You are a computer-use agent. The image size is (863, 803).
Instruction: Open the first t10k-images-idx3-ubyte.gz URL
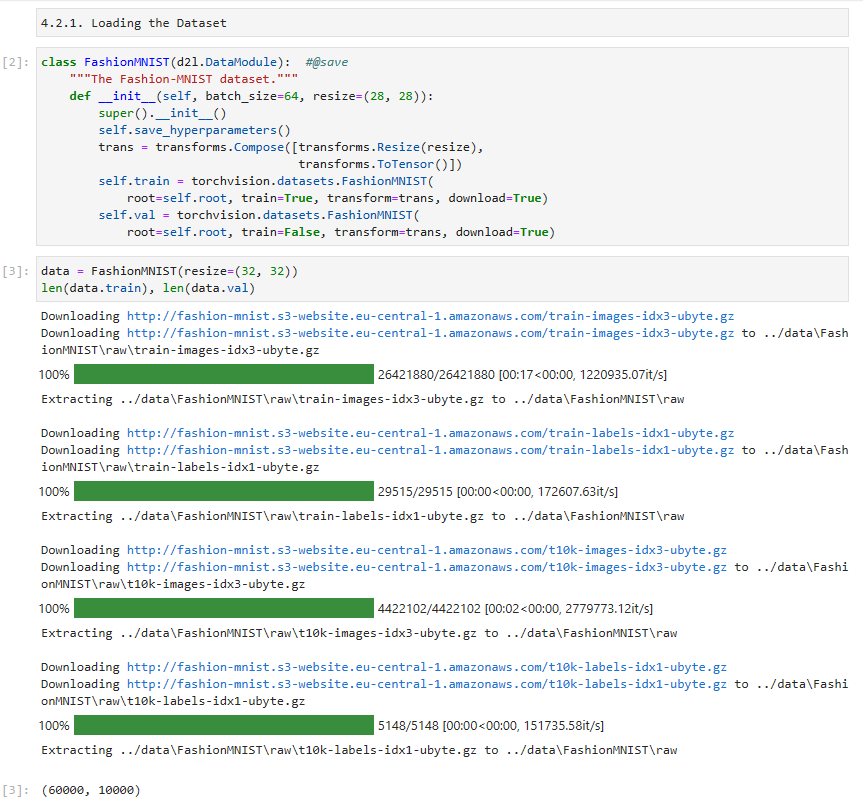[427, 550]
